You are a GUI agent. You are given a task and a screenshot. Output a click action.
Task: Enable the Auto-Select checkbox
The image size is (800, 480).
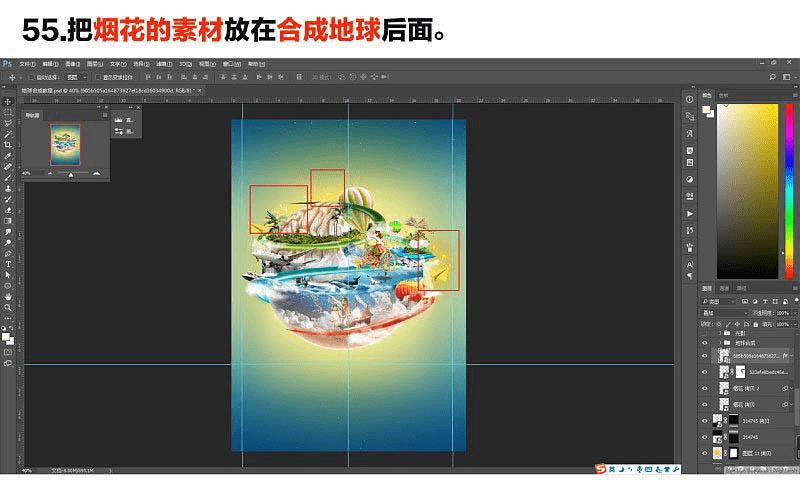31,77
